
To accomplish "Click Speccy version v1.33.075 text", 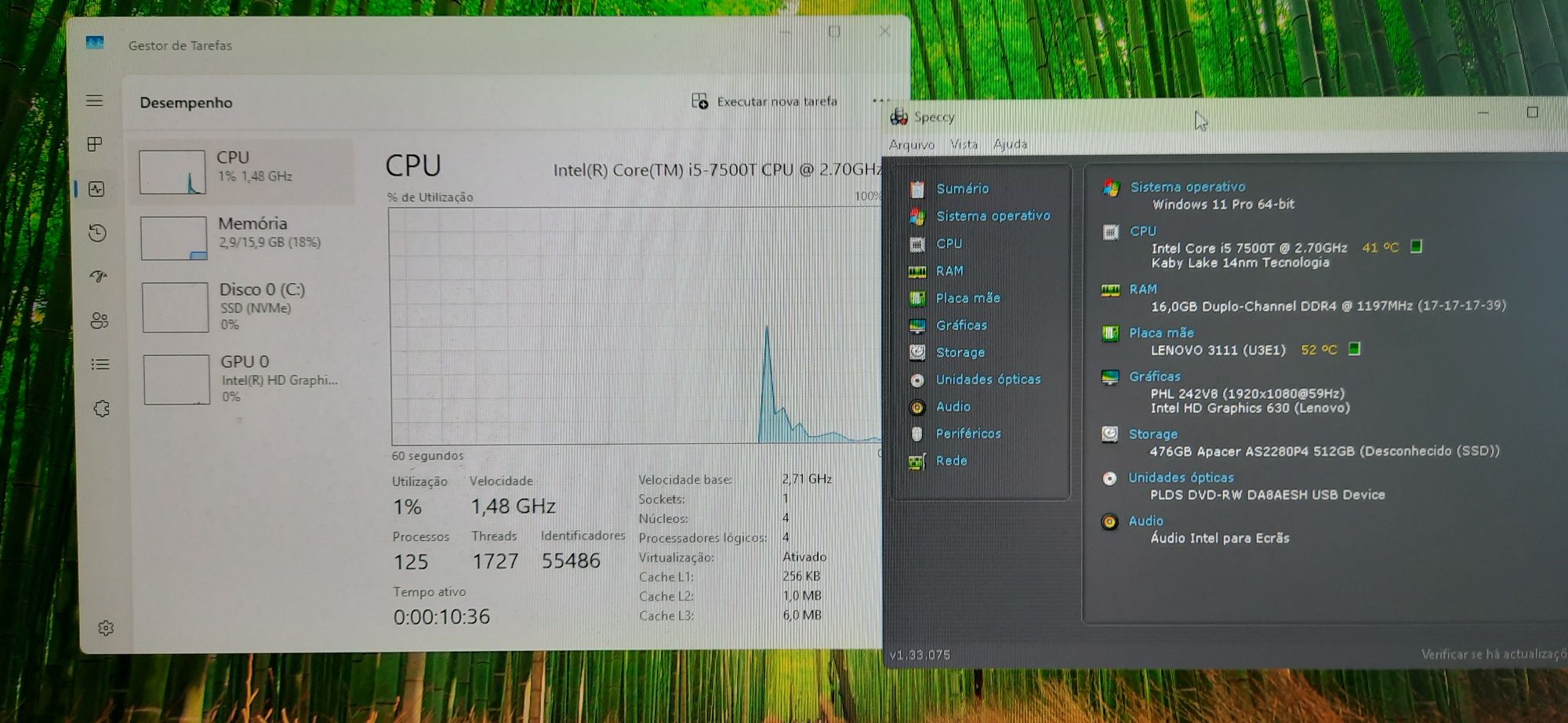I will tap(920, 655).
